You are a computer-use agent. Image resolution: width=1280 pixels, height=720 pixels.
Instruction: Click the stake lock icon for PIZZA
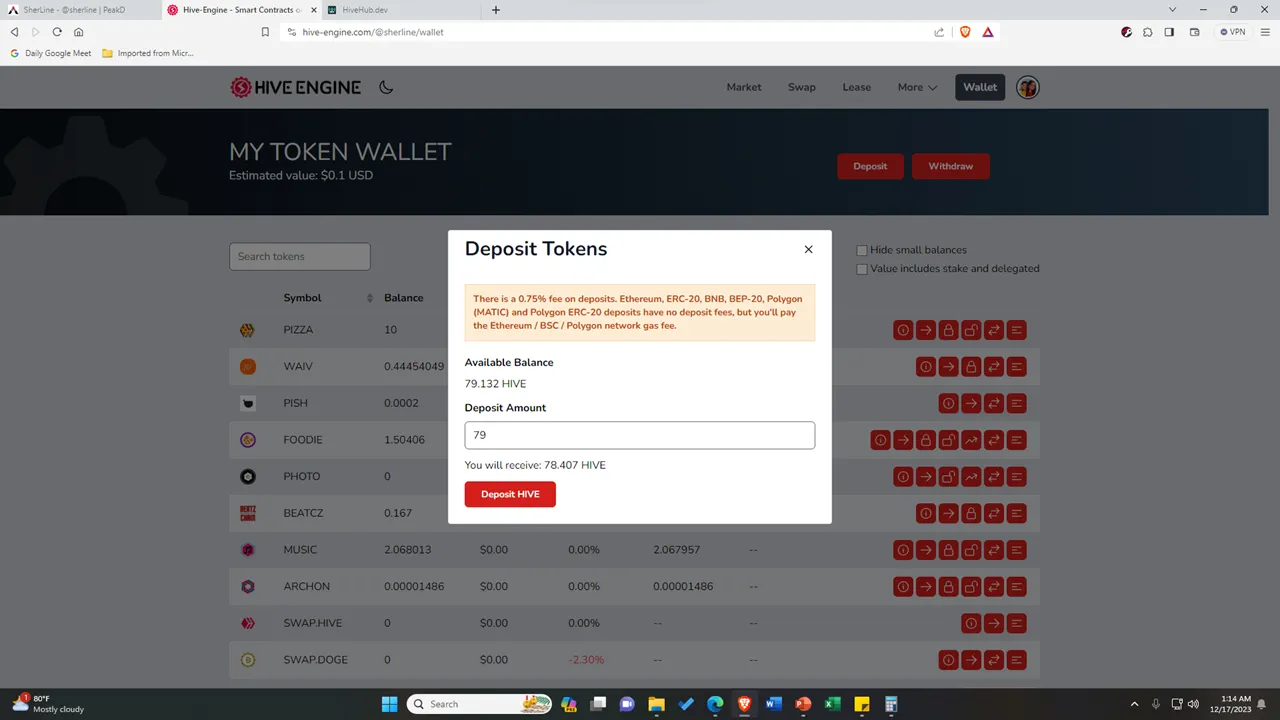[948, 330]
